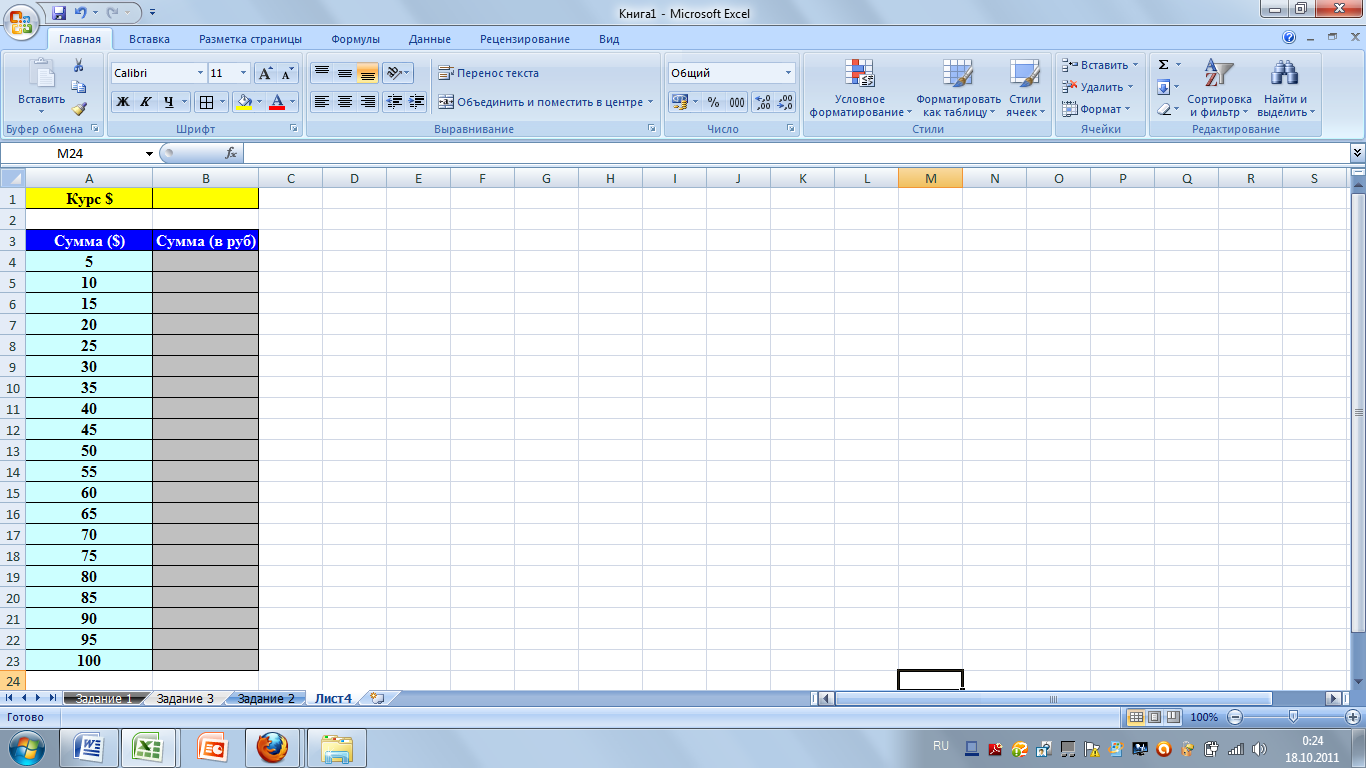The height and width of the screenshot is (768, 1366).
Task: Click Удалить button in Ячейки group
Action: coord(1097,87)
